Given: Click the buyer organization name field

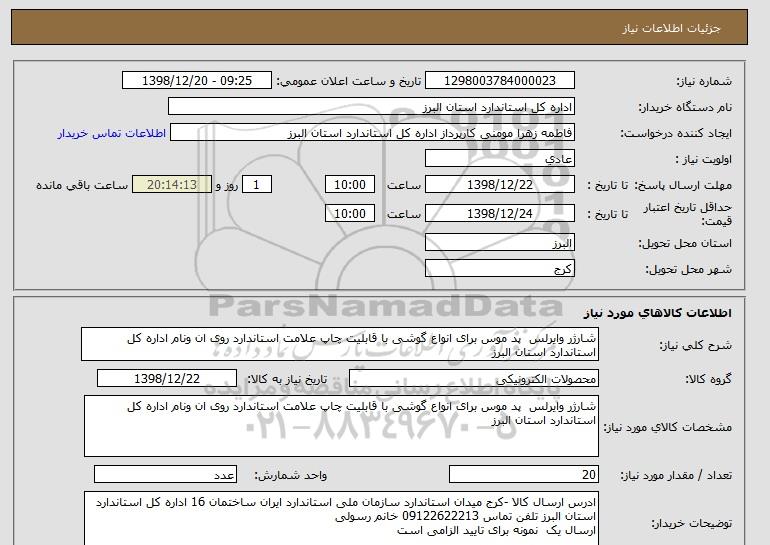Looking at the screenshot, I should coord(371,107).
